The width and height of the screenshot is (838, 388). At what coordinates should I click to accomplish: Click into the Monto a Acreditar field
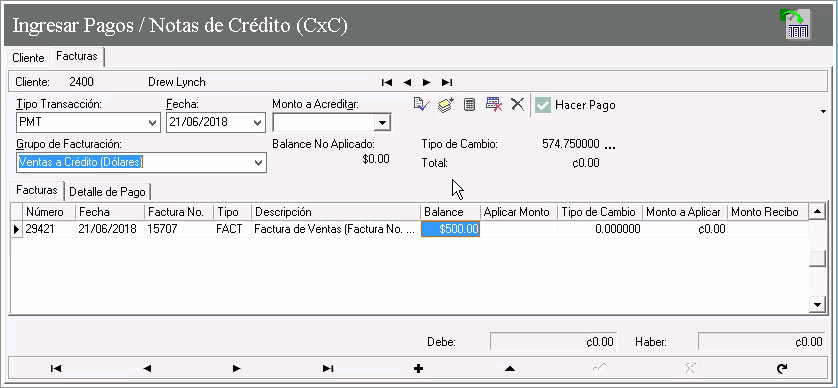point(324,122)
